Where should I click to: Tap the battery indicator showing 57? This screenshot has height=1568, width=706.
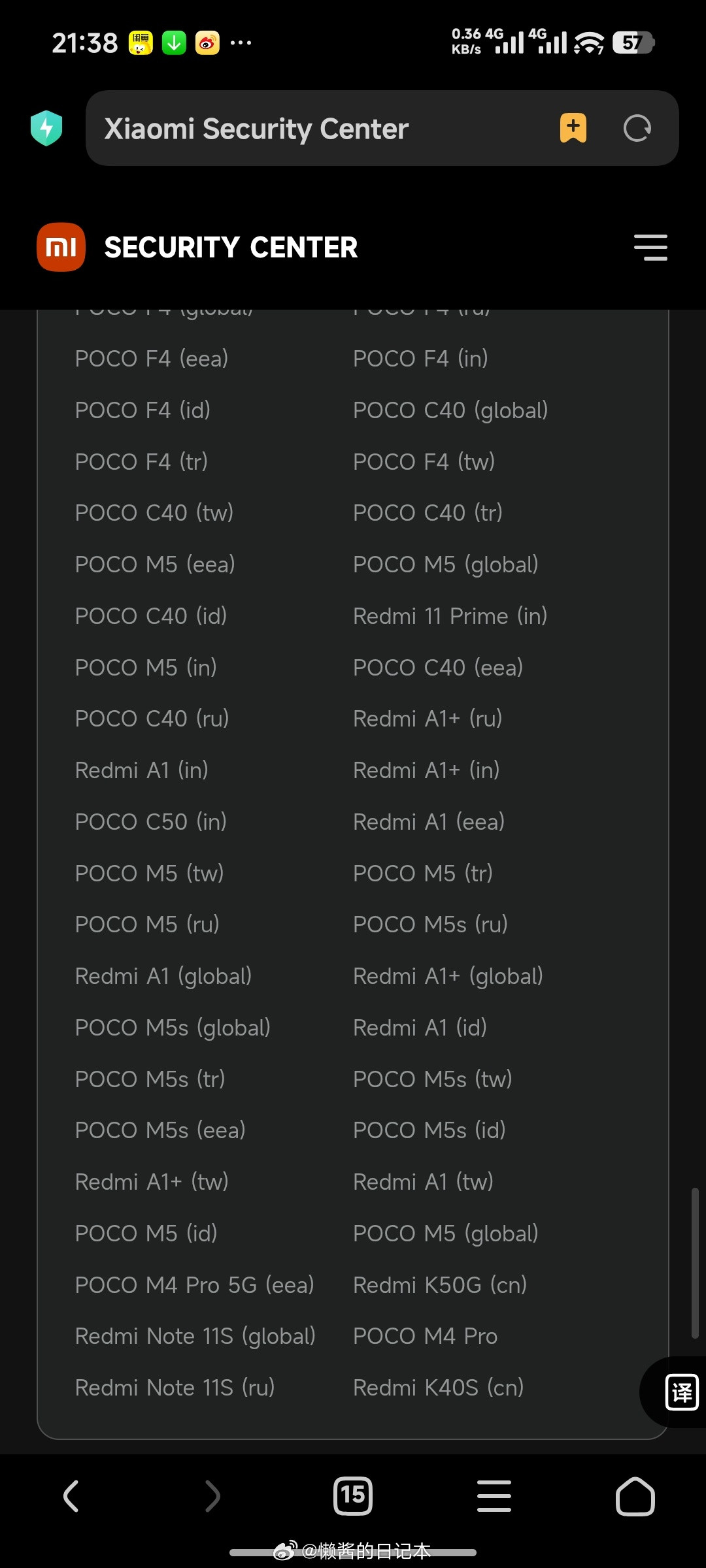(x=633, y=43)
